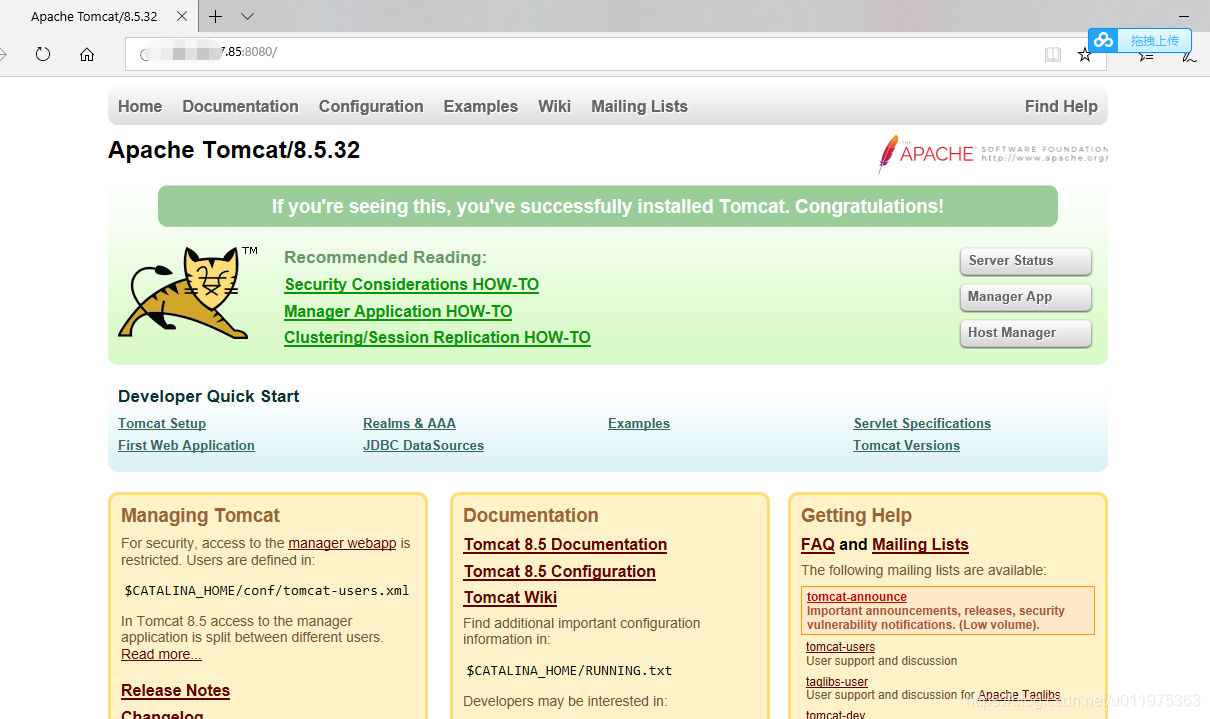Open Tomcat Versions link
Image resolution: width=1210 pixels, height=719 pixels.
point(906,446)
